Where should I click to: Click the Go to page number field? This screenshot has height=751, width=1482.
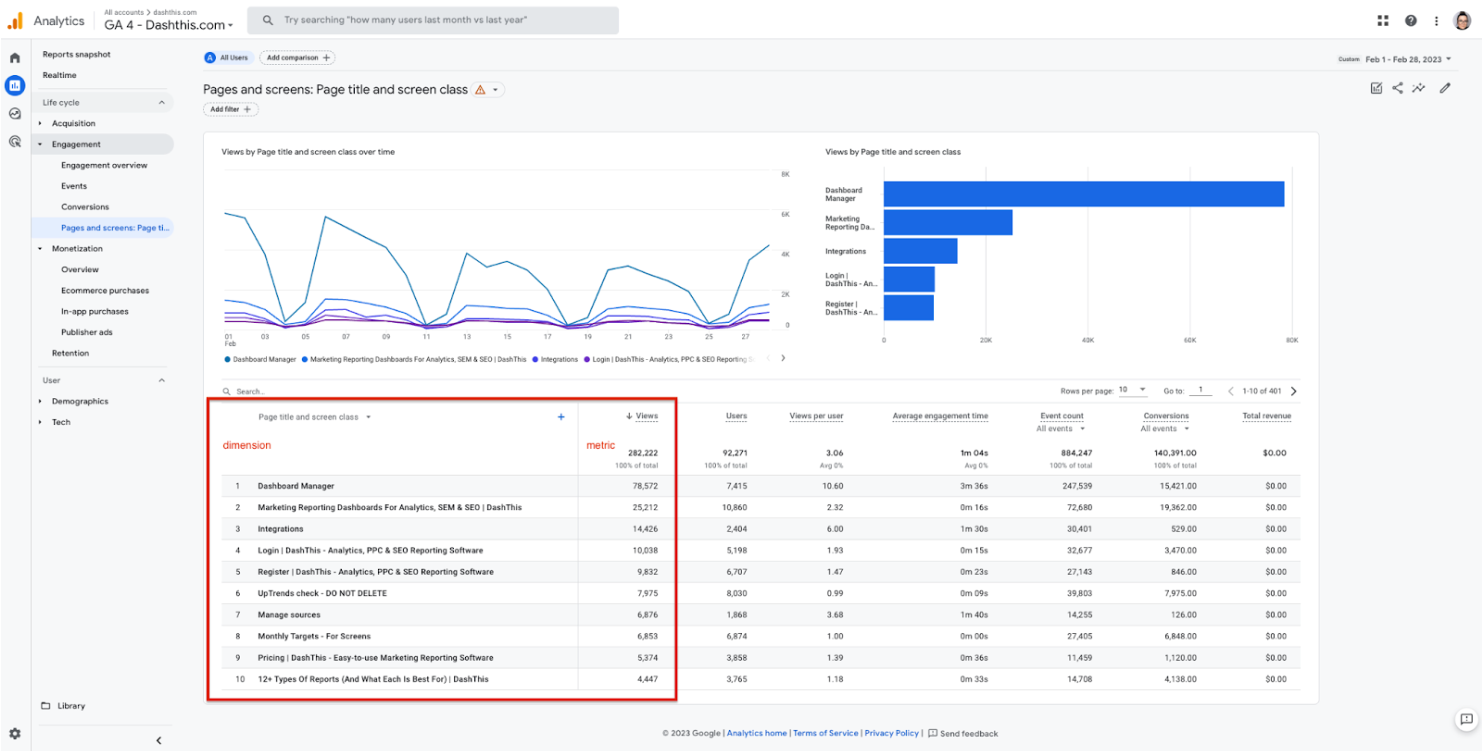[1201, 391]
